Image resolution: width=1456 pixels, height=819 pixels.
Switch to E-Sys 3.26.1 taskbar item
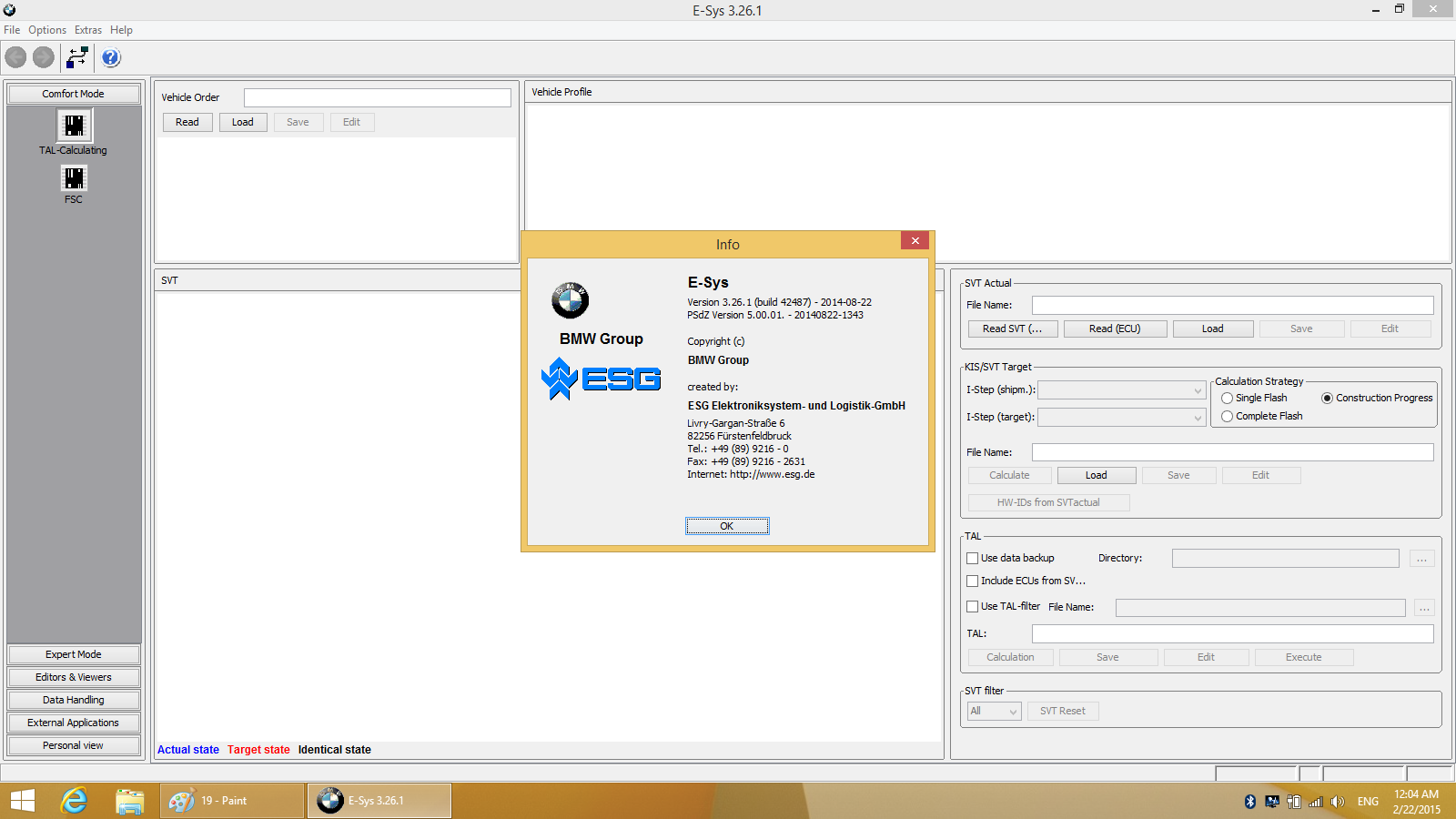(x=379, y=801)
